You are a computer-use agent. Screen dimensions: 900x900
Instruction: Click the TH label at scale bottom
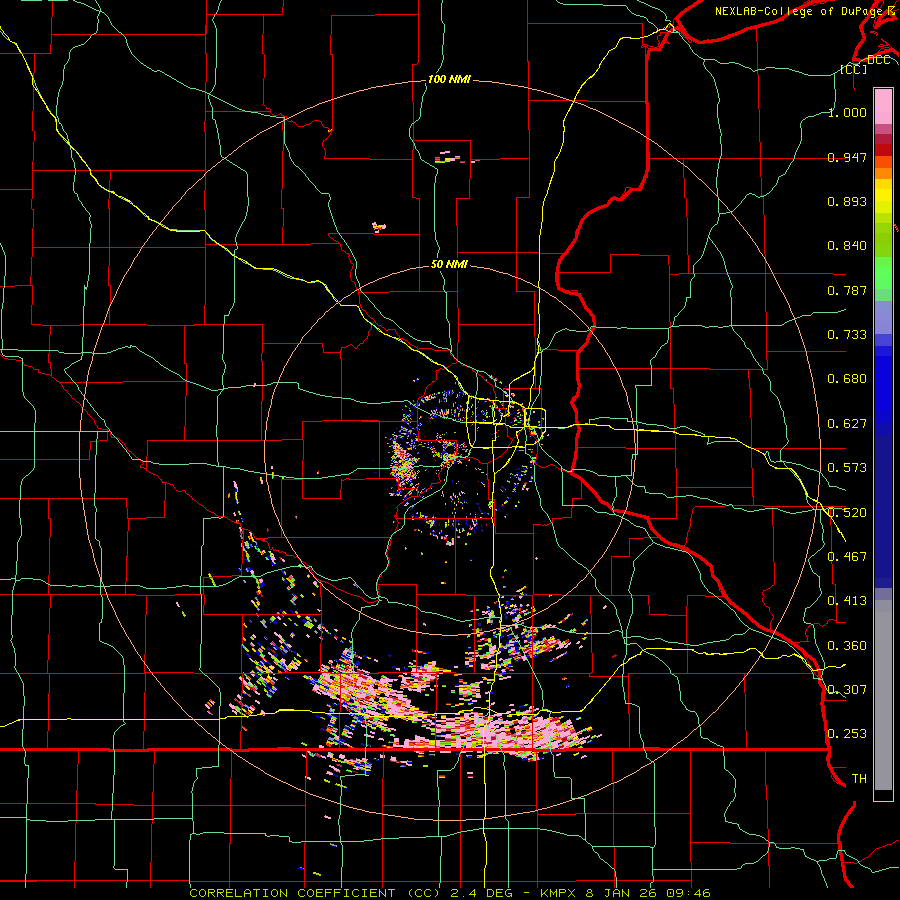coord(859,779)
